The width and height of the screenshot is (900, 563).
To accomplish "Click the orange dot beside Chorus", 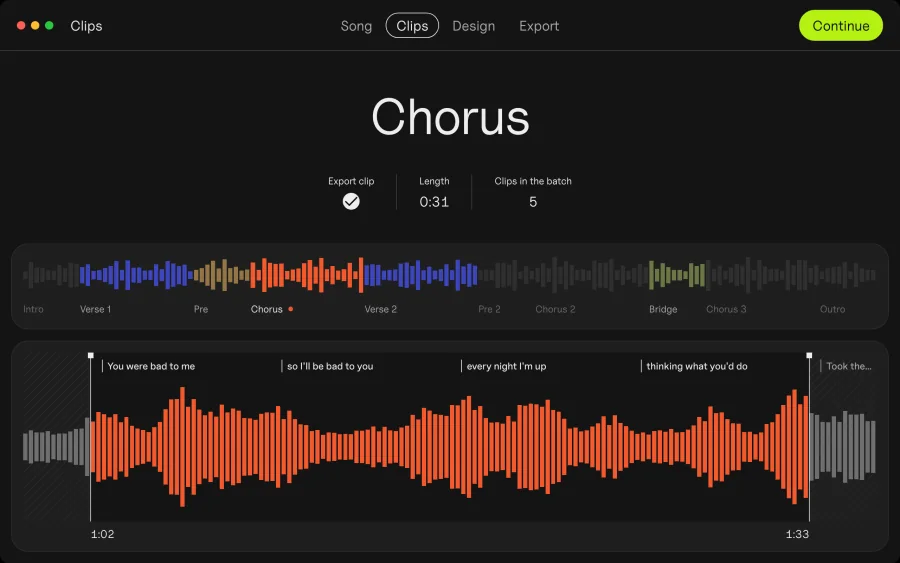I will pyautogui.click(x=291, y=309).
